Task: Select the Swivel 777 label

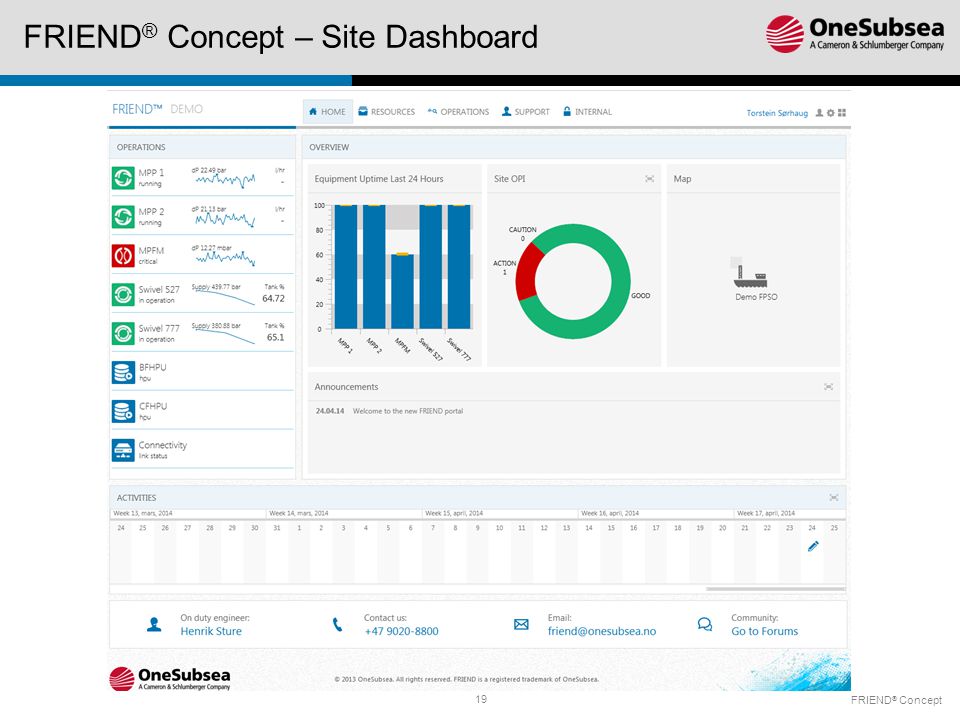Action: (159, 328)
